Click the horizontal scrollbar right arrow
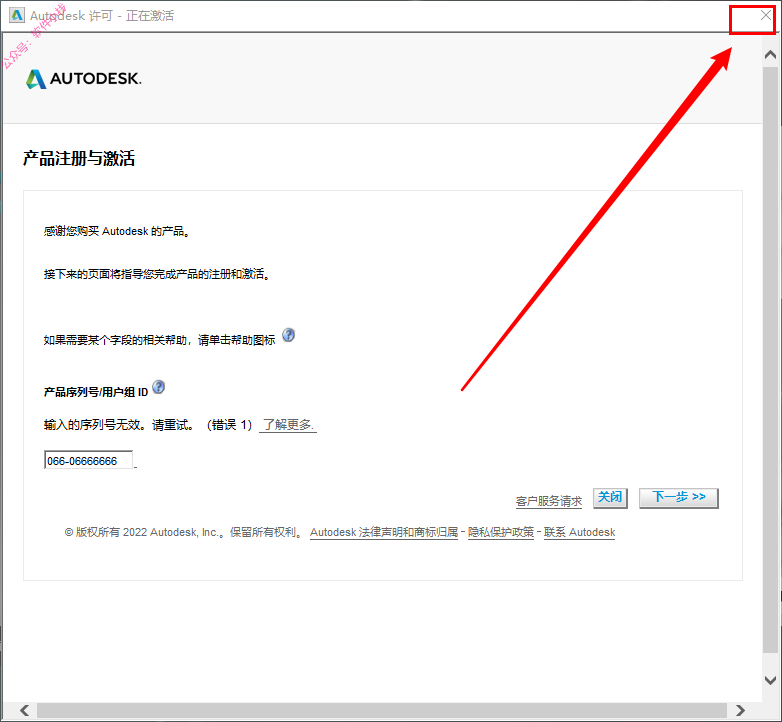The height and width of the screenshot is (722, 782). coord(740,710)
